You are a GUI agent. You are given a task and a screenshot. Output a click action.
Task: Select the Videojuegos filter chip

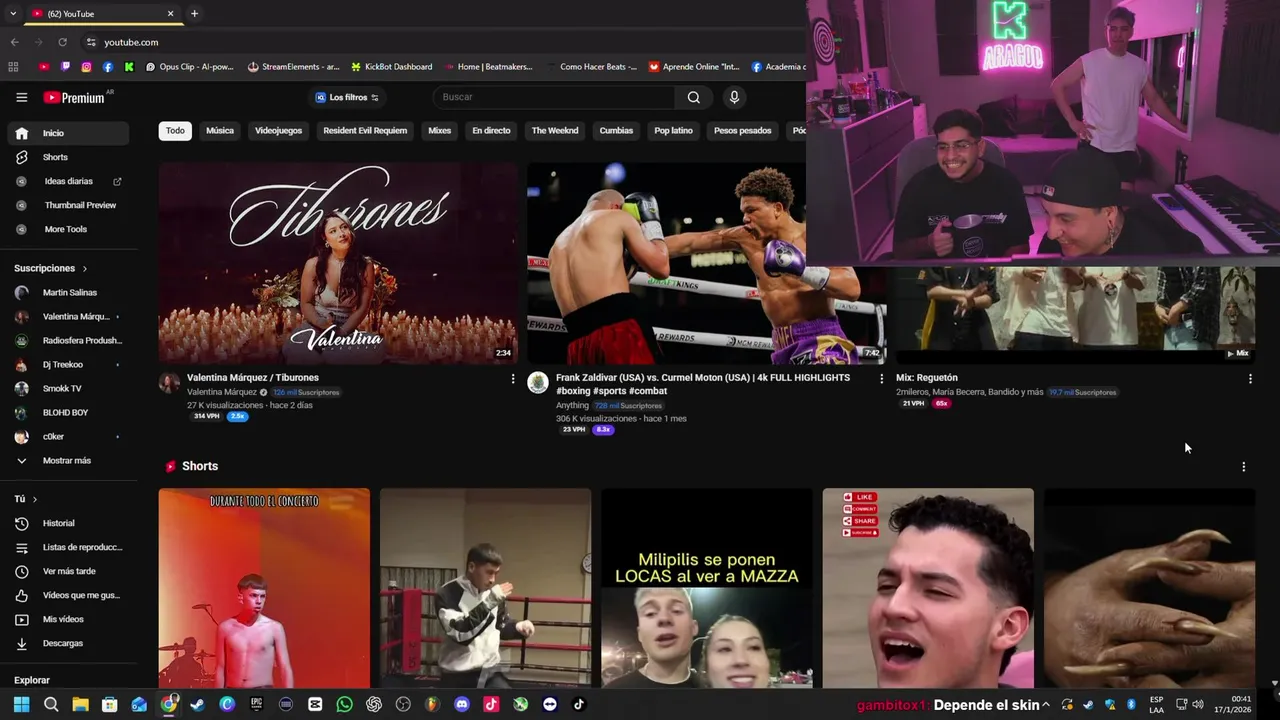[278, 131]
